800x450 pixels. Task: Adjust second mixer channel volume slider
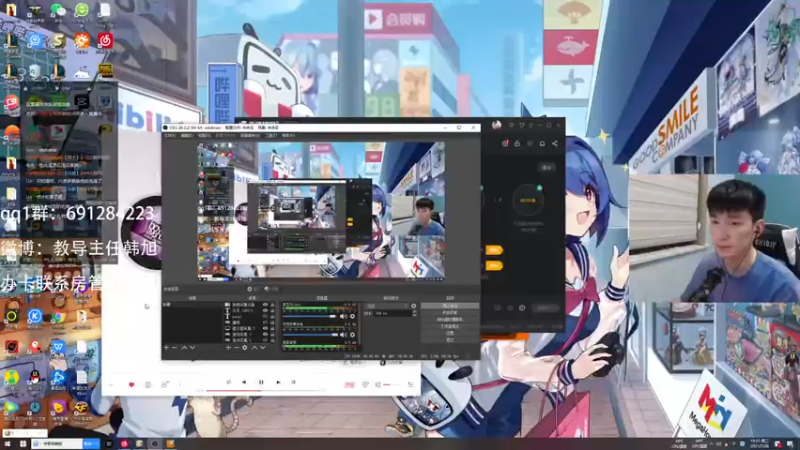click(311, 335)
